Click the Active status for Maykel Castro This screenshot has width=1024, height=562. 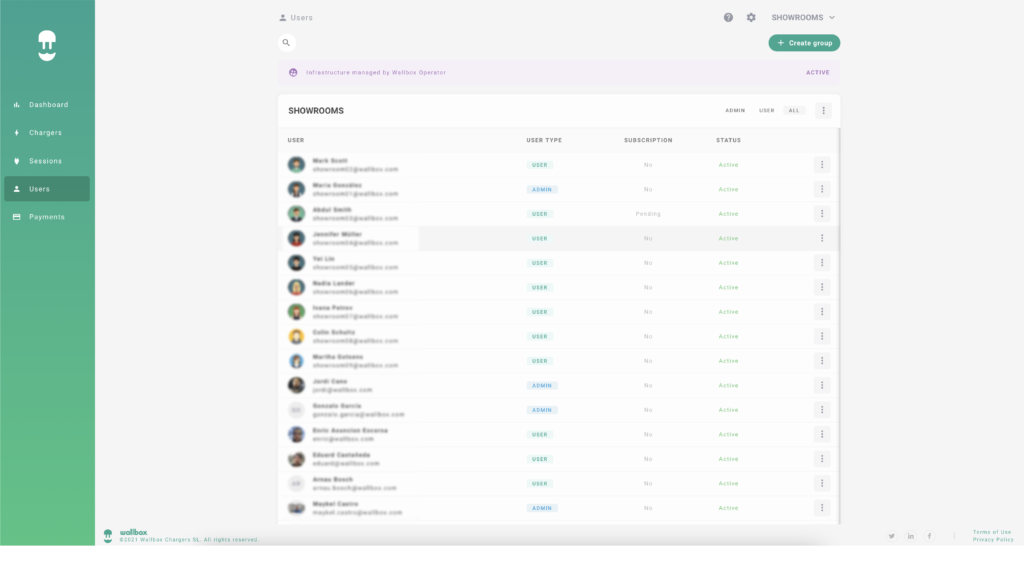728,508
